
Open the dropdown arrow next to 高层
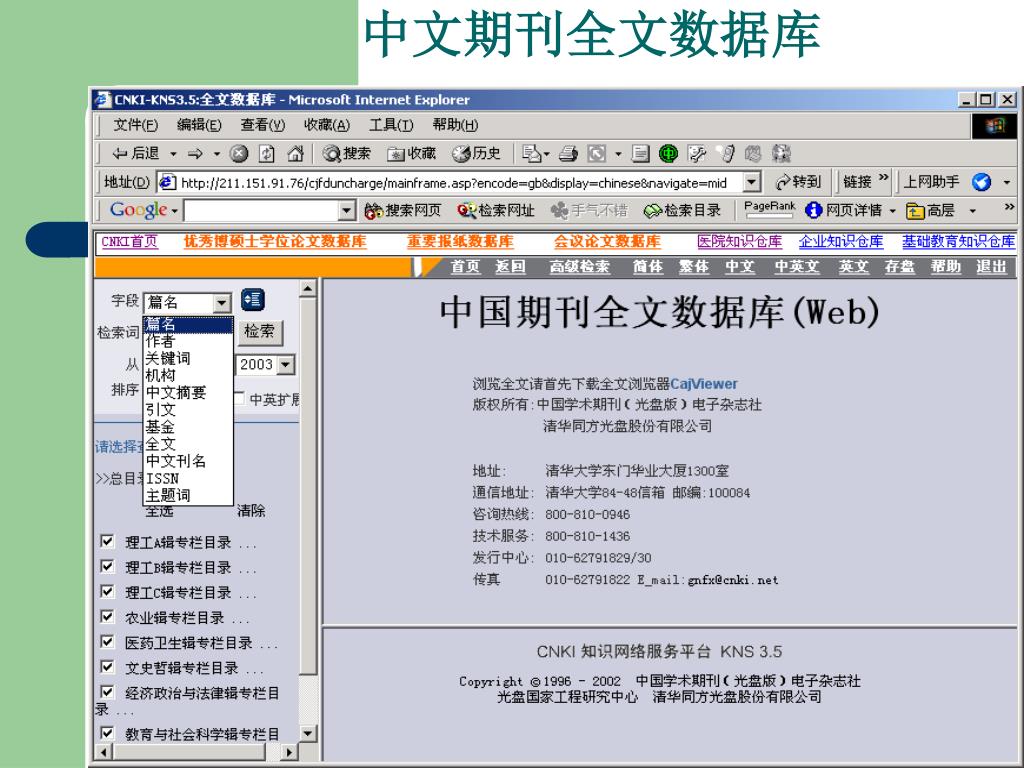[x=972, y=211]
